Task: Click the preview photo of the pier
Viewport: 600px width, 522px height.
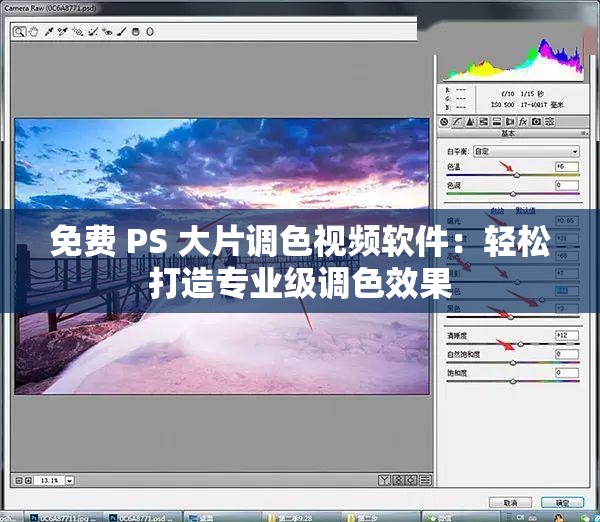Action: pos(222,256)
